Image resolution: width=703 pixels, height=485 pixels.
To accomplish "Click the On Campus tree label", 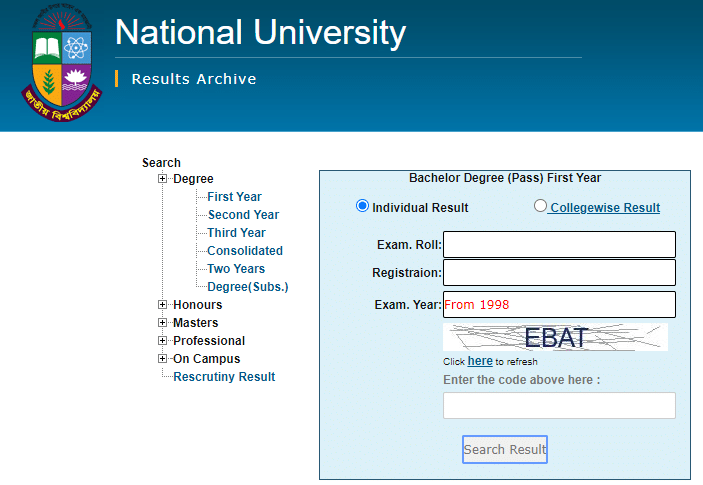I will pyautogui.click(x=207, y=359).
